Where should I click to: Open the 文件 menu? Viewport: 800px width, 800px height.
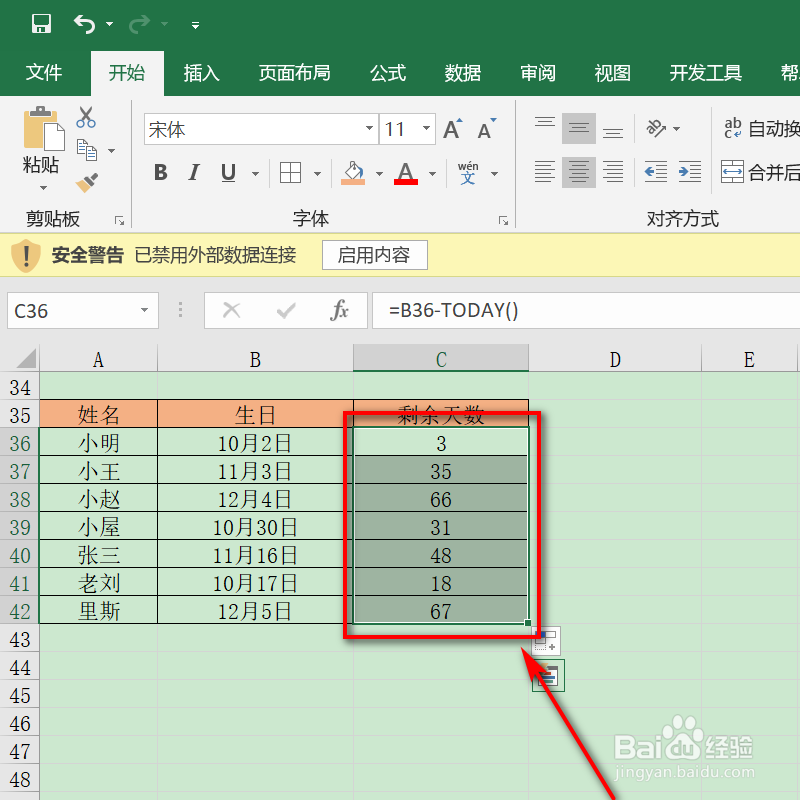[44, 72]
